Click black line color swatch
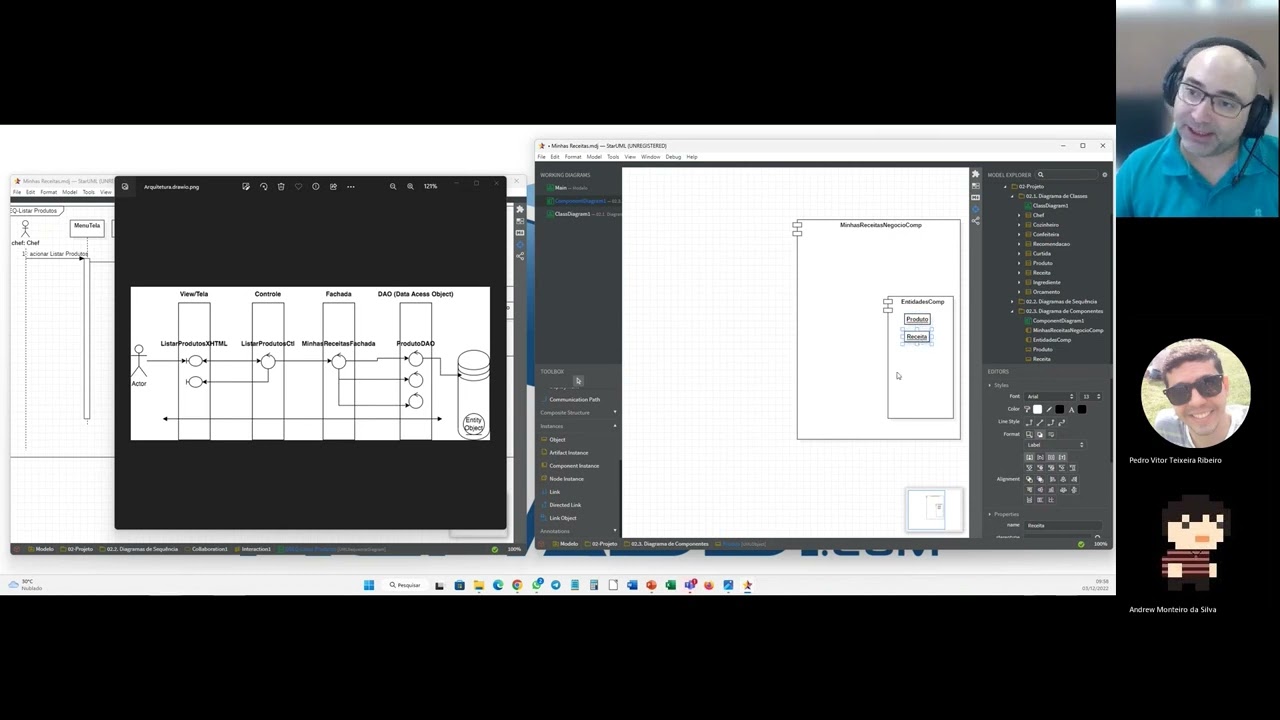This screenshot has height=720, width=1280. 1060,409
